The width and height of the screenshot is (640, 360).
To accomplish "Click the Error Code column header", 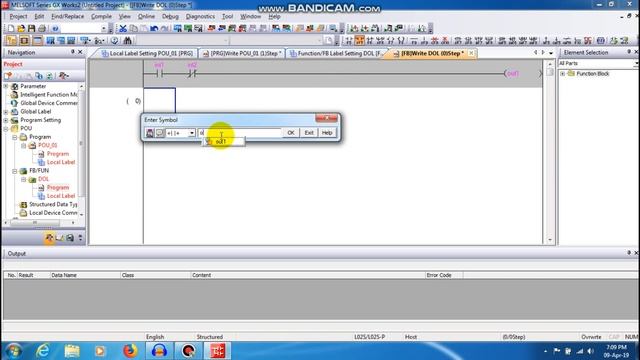I will [x=444, y=275].
